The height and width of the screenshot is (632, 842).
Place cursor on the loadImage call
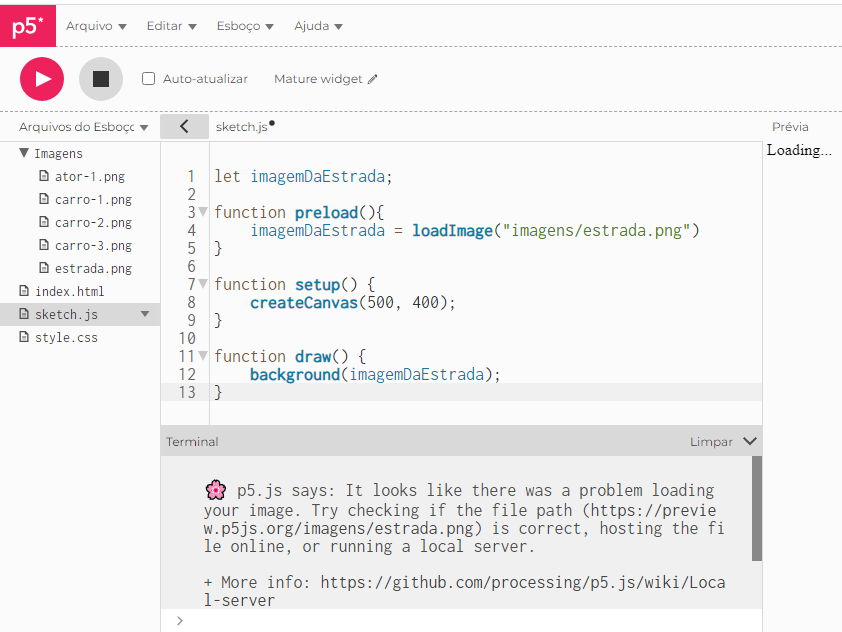click(x=556, y=231)
